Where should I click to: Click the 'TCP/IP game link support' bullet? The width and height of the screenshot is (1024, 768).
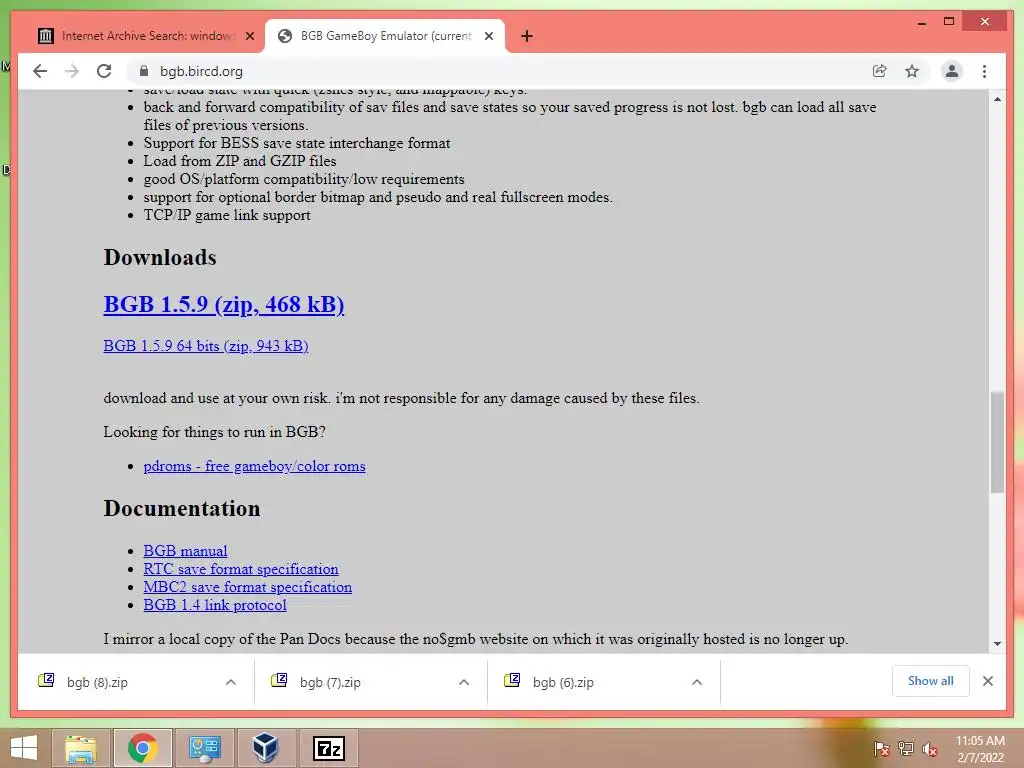(227, 215)
